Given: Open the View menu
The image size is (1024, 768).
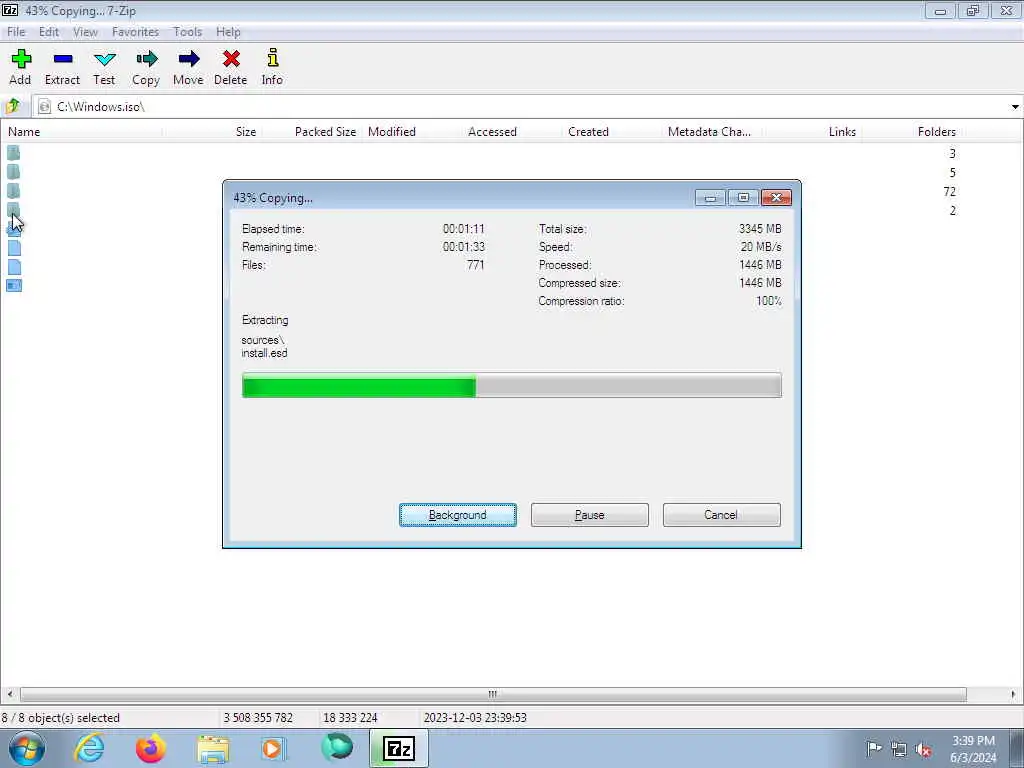Looking at the screenshot, I should [85, 31].
